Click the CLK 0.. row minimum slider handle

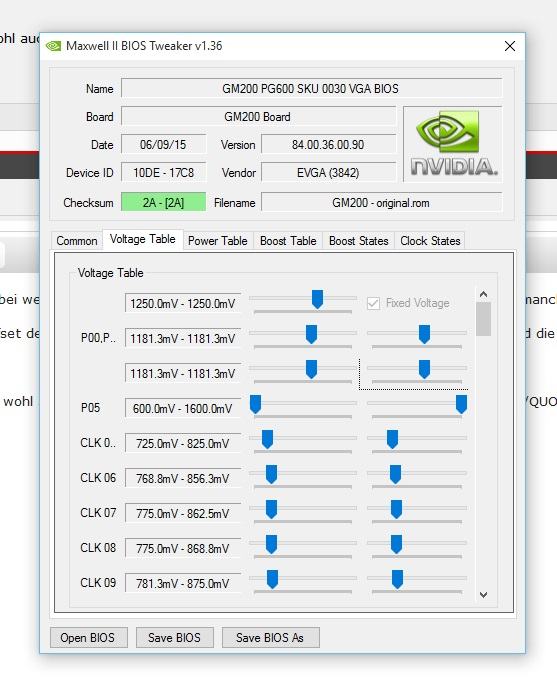tap(267, 439)
